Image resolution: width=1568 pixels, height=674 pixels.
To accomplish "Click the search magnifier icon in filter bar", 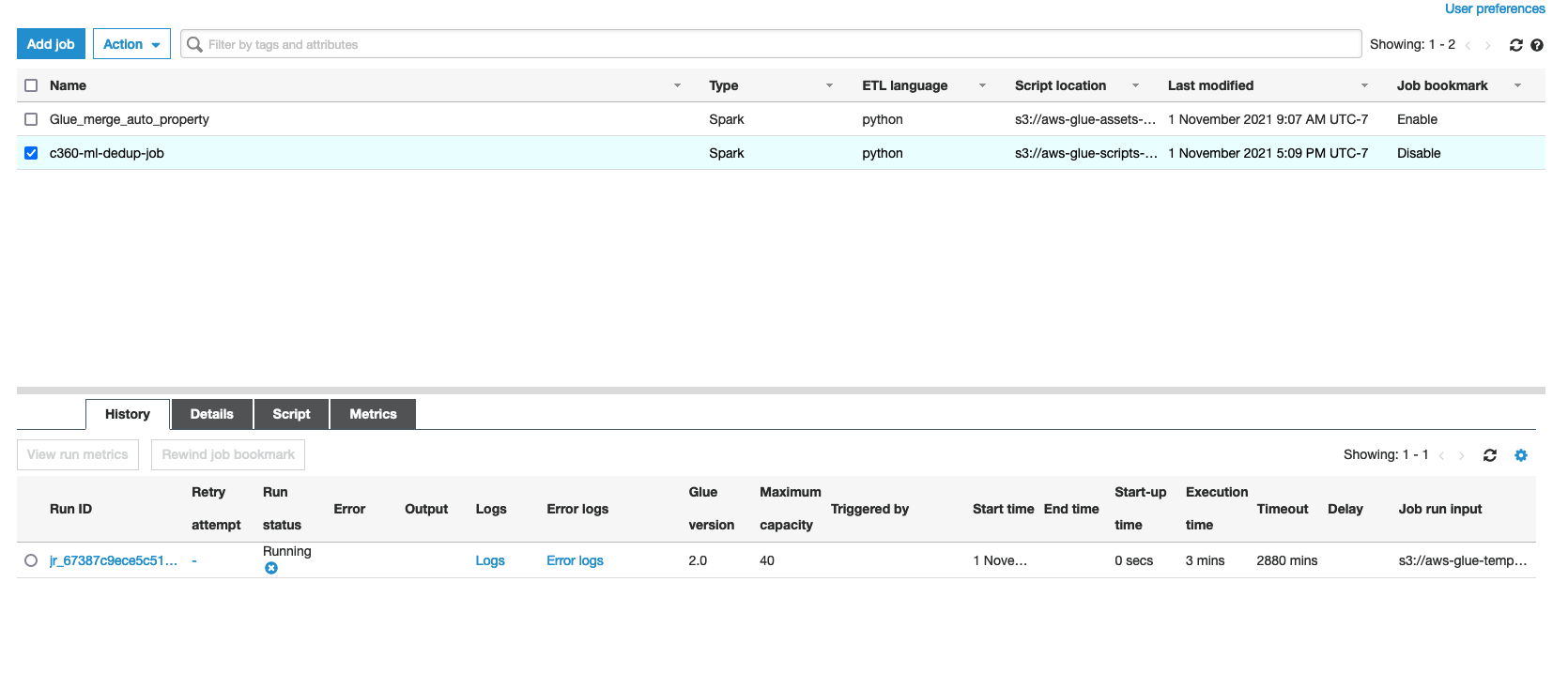I will click(194, 44).
